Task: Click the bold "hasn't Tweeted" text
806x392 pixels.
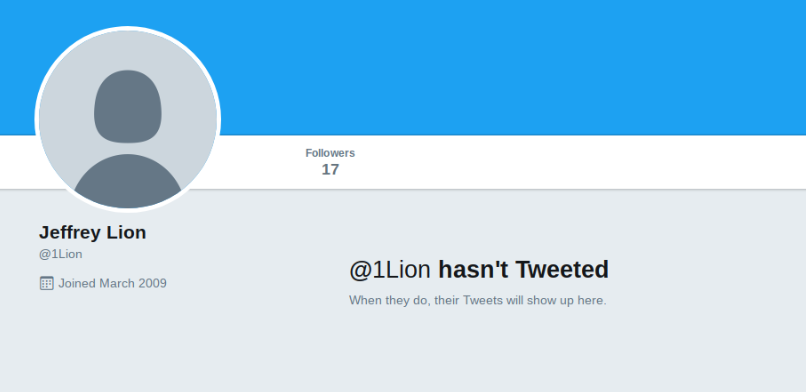Action: coord(523,270)
